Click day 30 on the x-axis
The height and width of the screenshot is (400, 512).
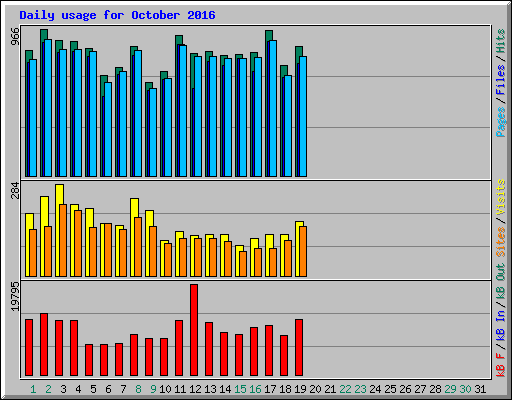tap(465, 389)
